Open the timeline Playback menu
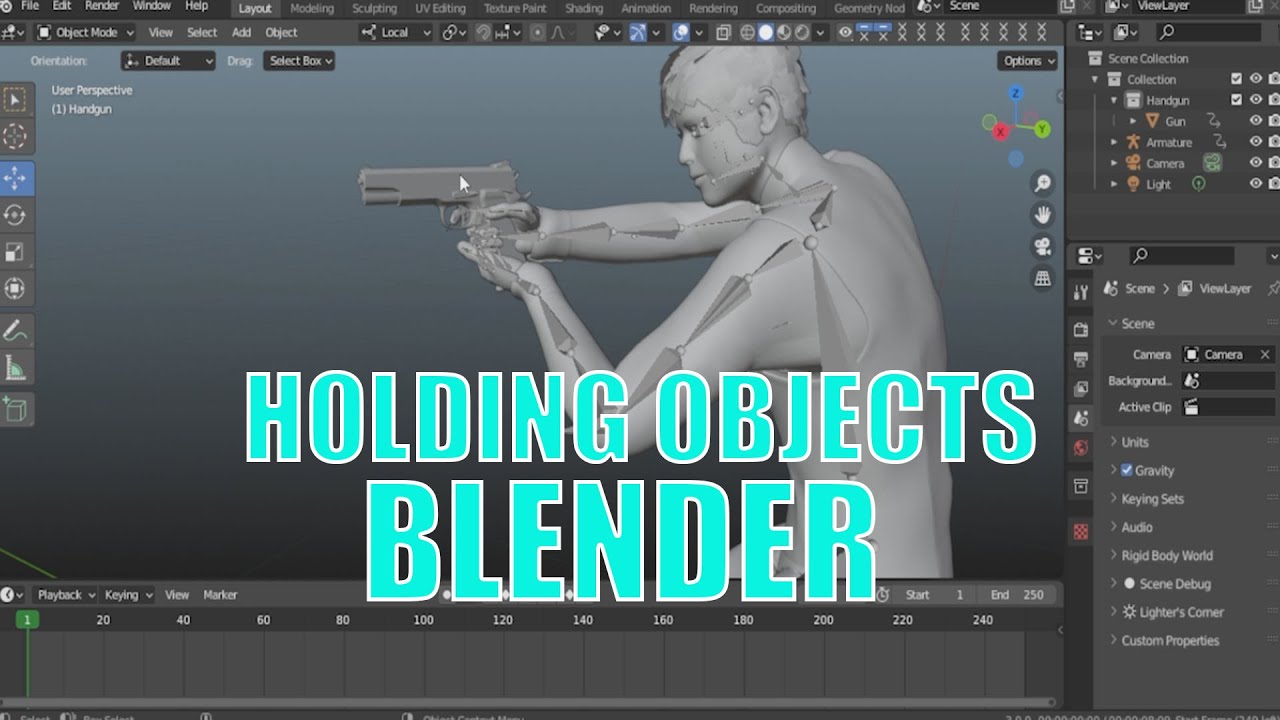Viewport: 1280px width, 720px height. [66, 595]
